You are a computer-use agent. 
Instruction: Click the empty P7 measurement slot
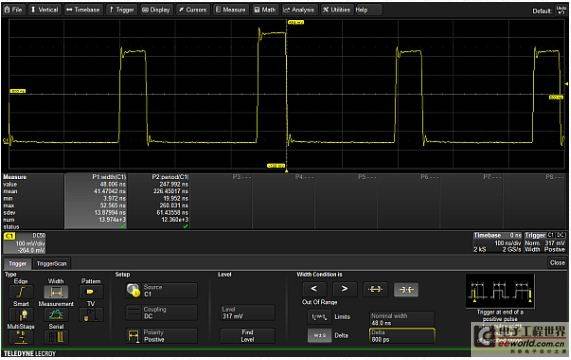tap(472, 201)
